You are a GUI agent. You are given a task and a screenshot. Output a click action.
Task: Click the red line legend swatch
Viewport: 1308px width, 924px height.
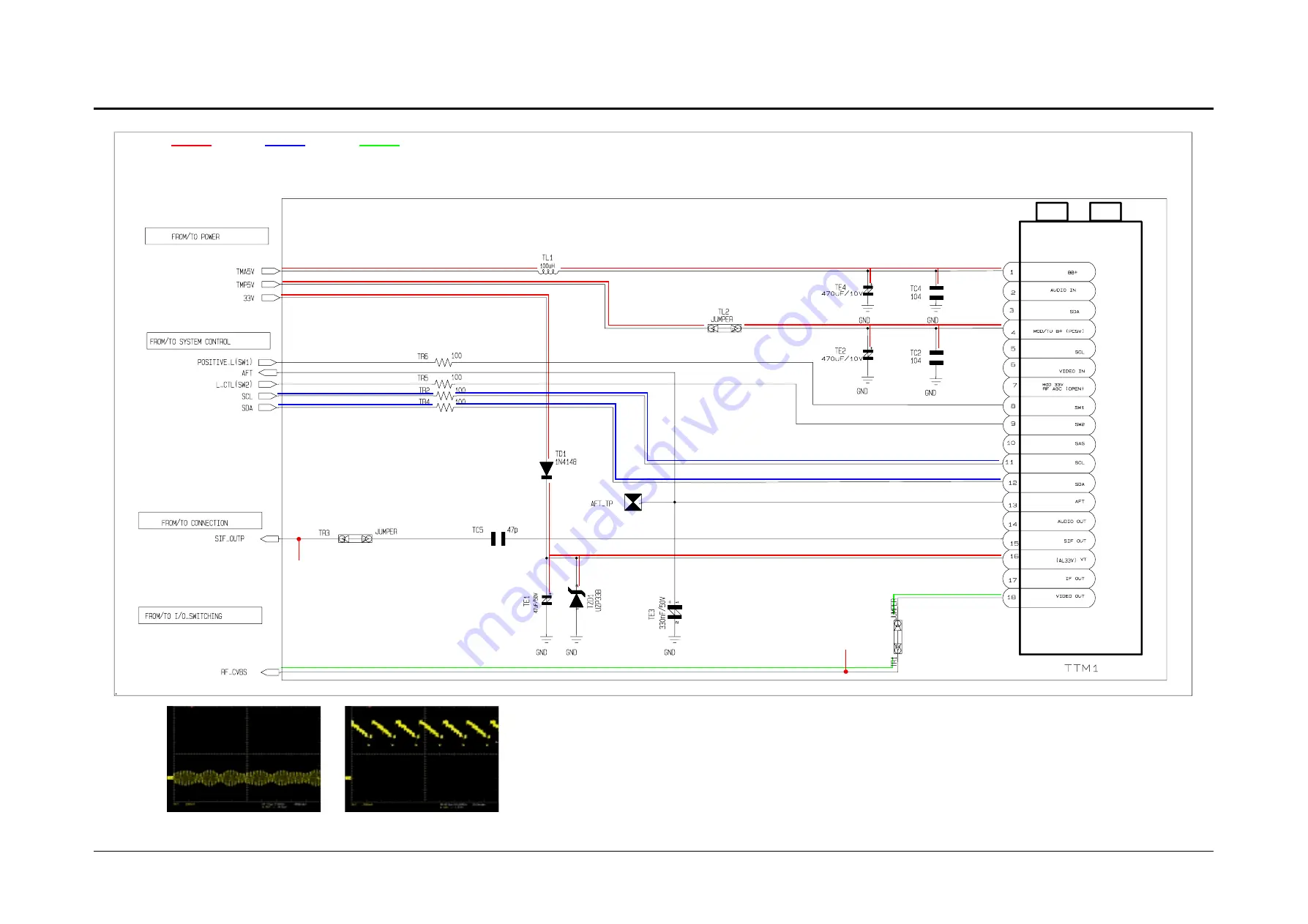click(191, 146)
